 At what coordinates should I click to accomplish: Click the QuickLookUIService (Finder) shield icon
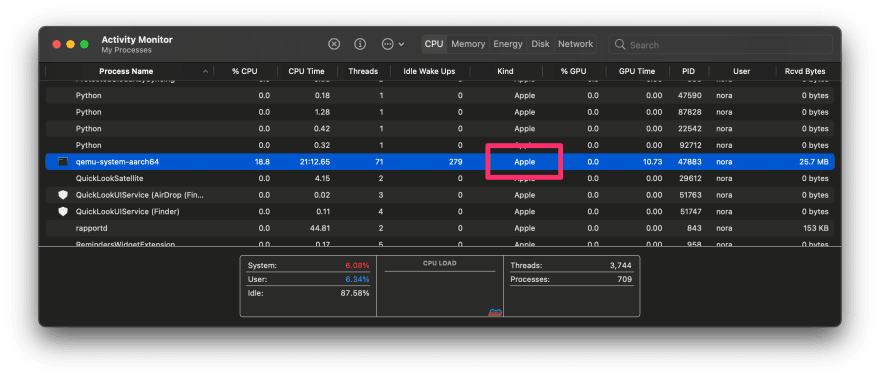click(63, 211)
